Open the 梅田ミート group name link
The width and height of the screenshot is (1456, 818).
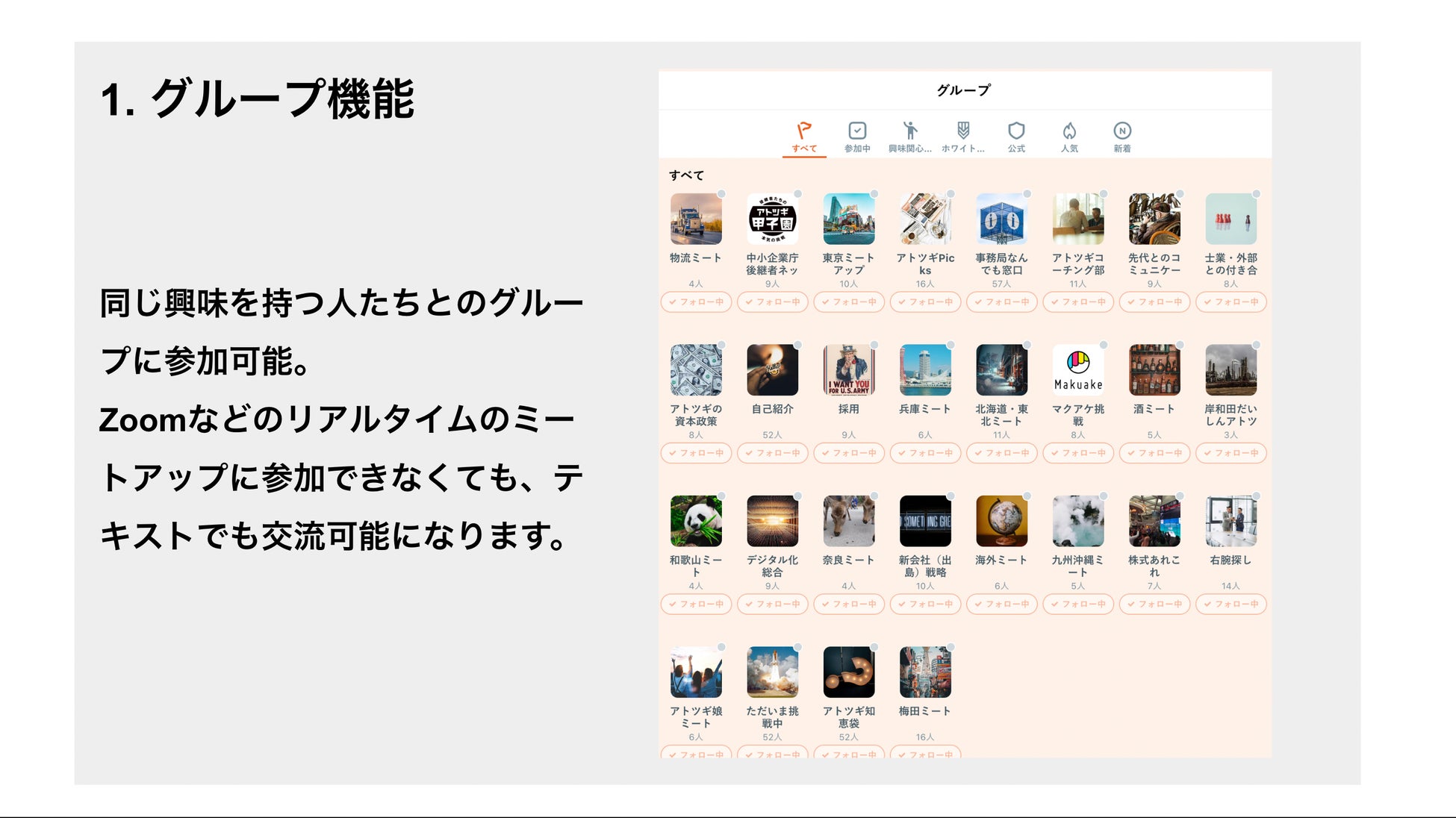924,711
